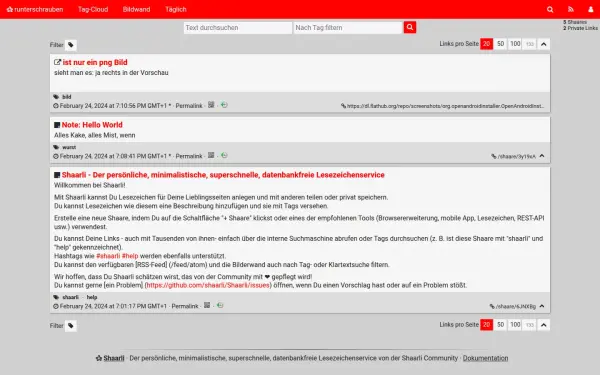Collapse all entries using the bottom chevron button
Viewport: 600px width, 375px height.
(x=543, y=325)
